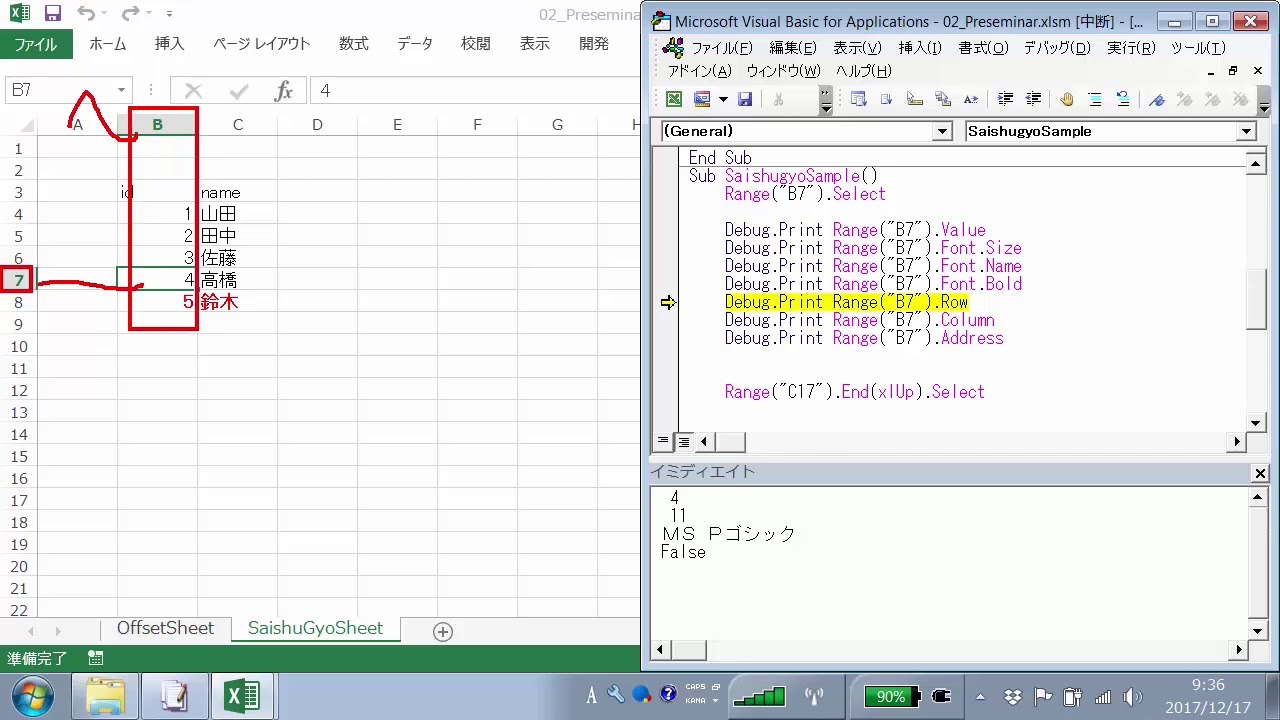Image resolution: width=1280 pixels, height=720 pixels.
Task: Expand the SaishugyoSample procedure dropdown
Action: 1246,131
